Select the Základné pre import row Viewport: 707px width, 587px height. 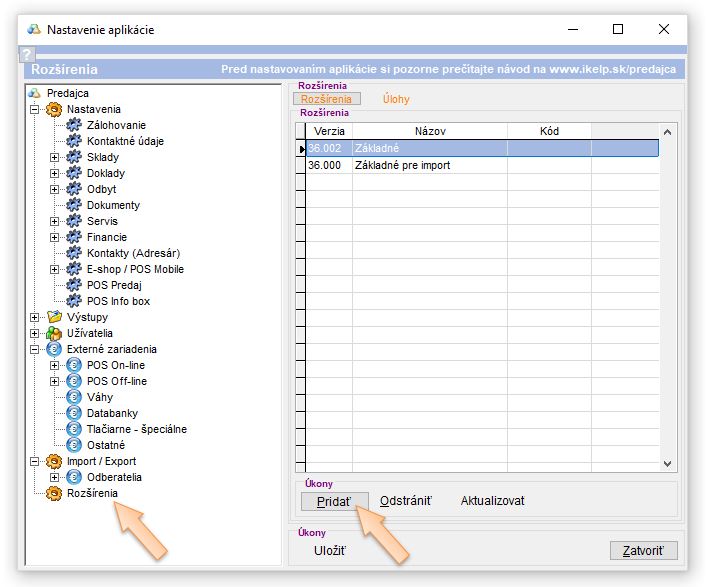(x=402, y=165)
